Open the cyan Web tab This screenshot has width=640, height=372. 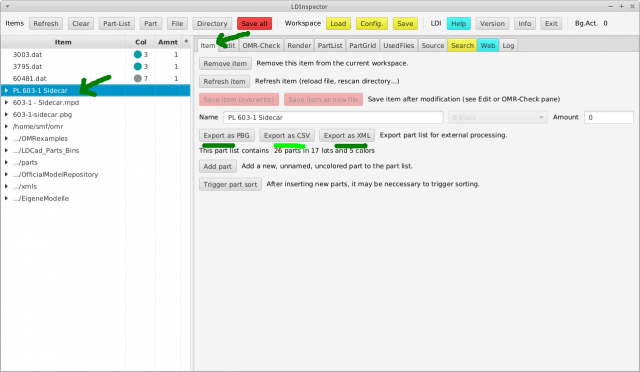pyautogui.click(x=488, y=45)
